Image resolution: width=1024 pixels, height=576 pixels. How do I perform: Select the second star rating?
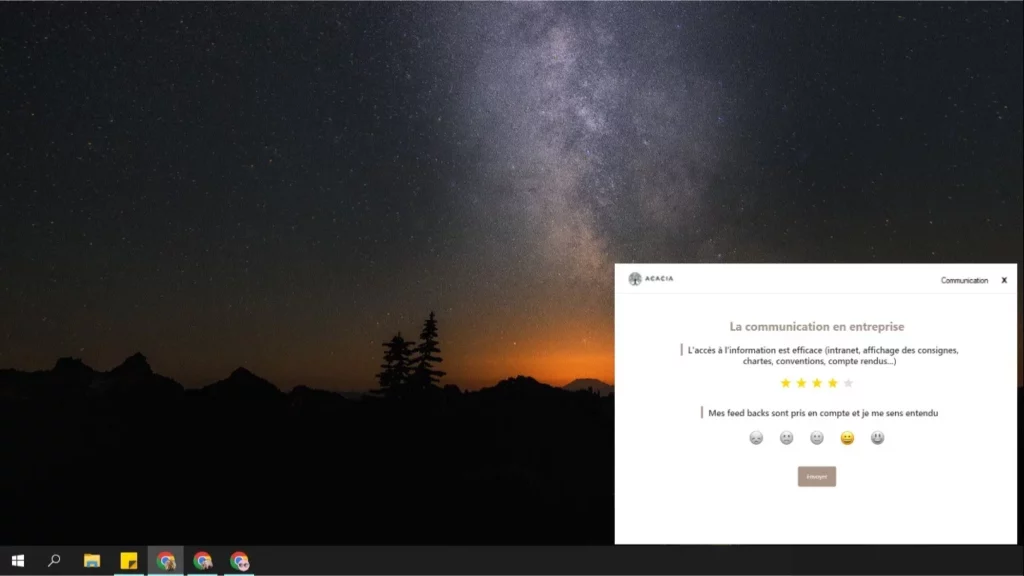click(801, 383)
